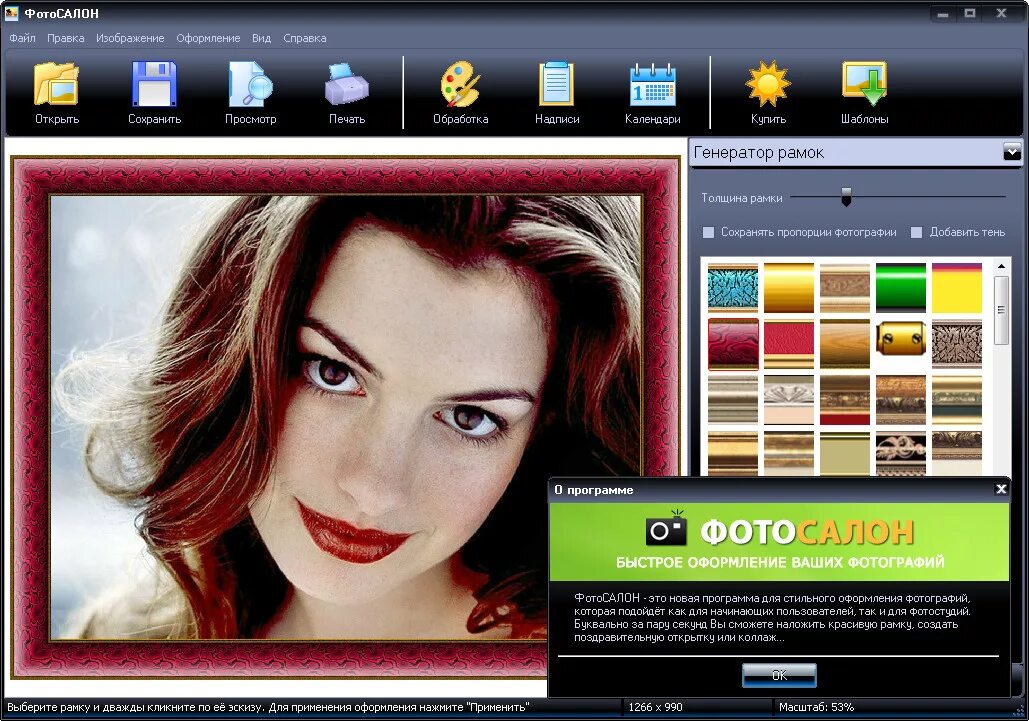Choose the yellow frame with purple top

click(x=957, y=287)
